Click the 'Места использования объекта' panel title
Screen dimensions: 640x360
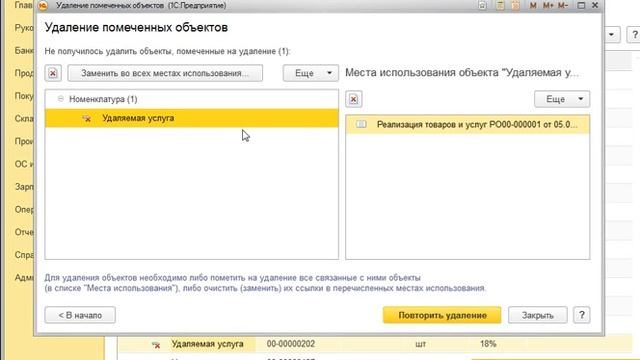pos(462,73)
